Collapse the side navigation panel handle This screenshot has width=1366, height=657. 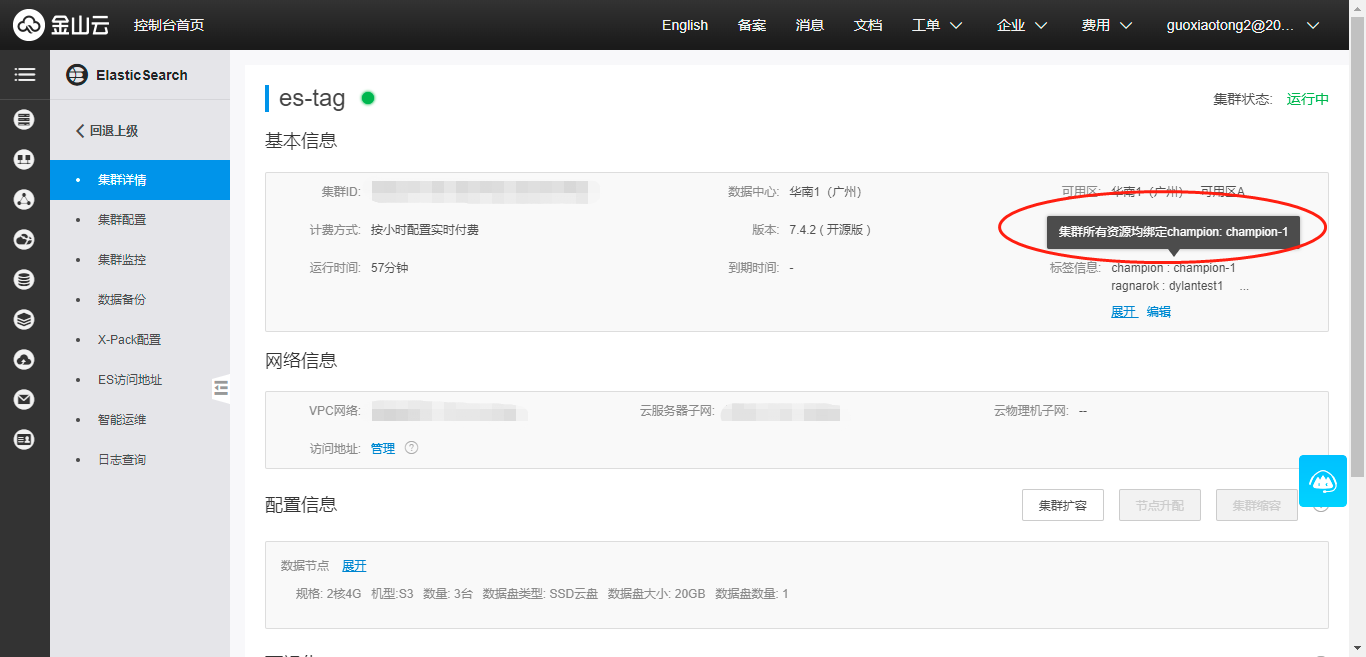221,388
